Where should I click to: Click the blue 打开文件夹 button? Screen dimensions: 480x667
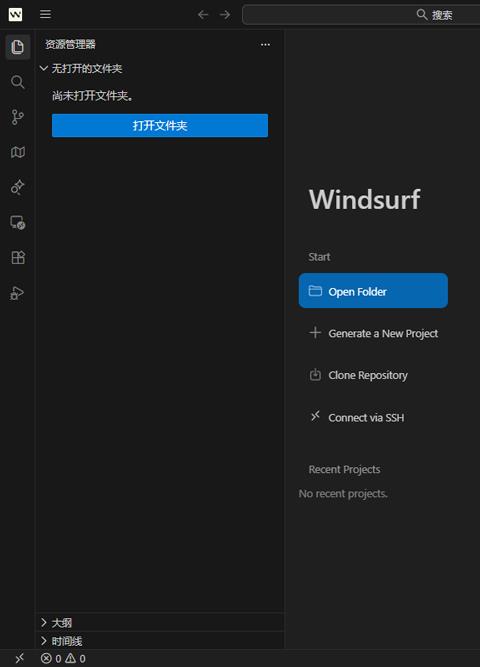160,125
